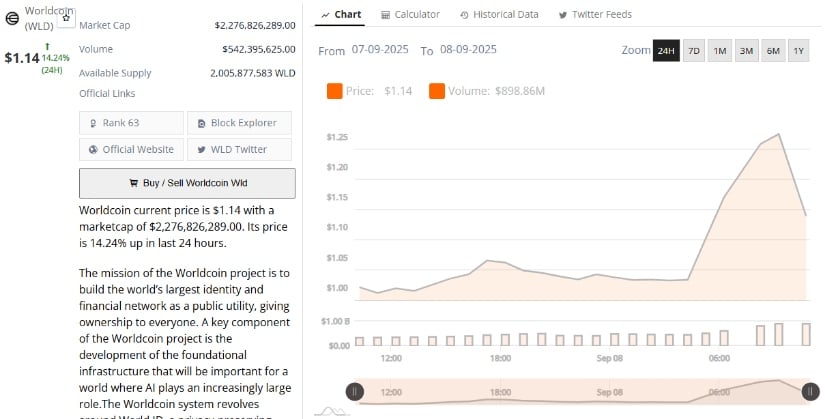Click the small mini-chart icon below navigator

(333, 411)
